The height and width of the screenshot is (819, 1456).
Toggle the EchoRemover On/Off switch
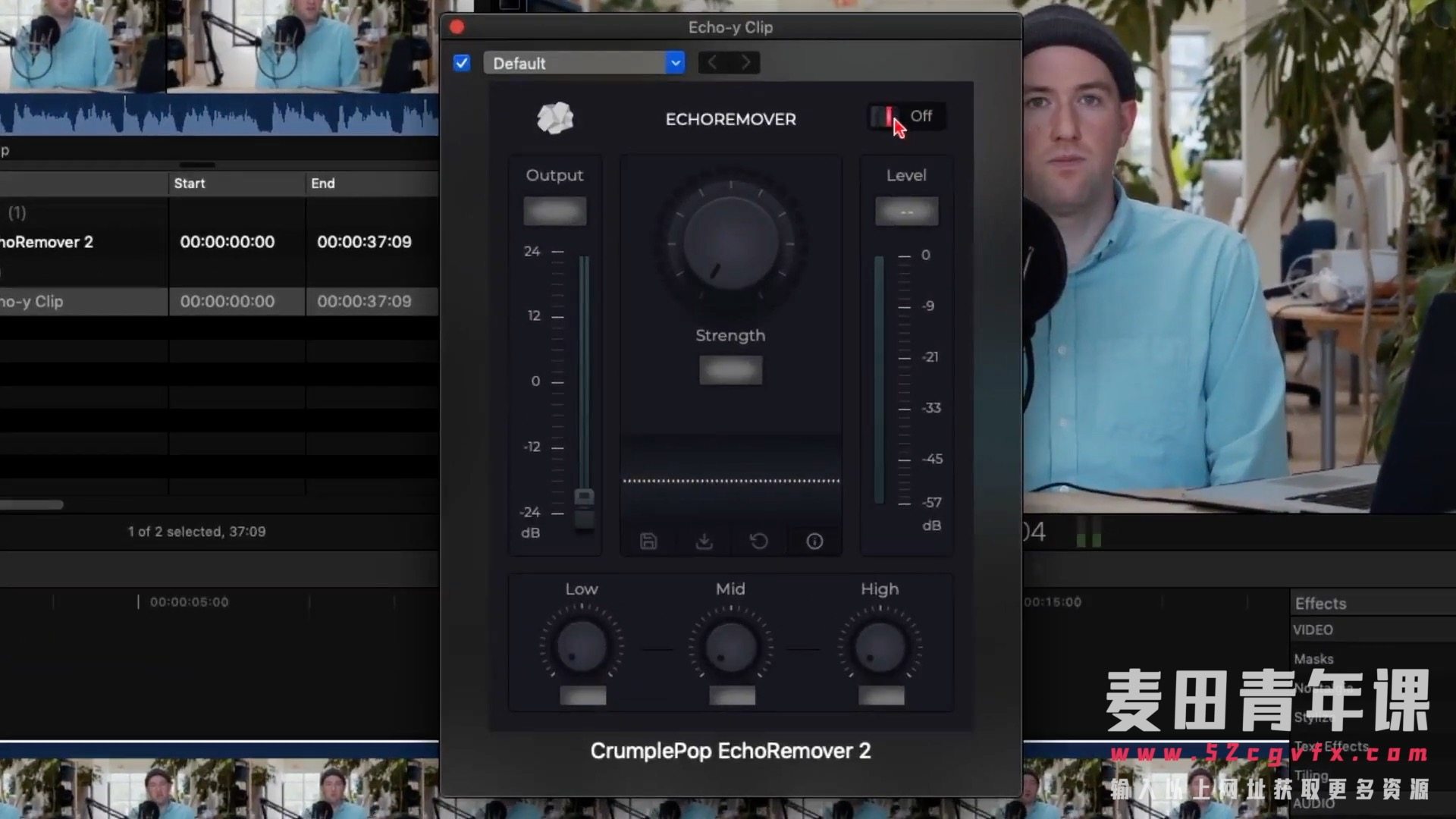[885, 117]
